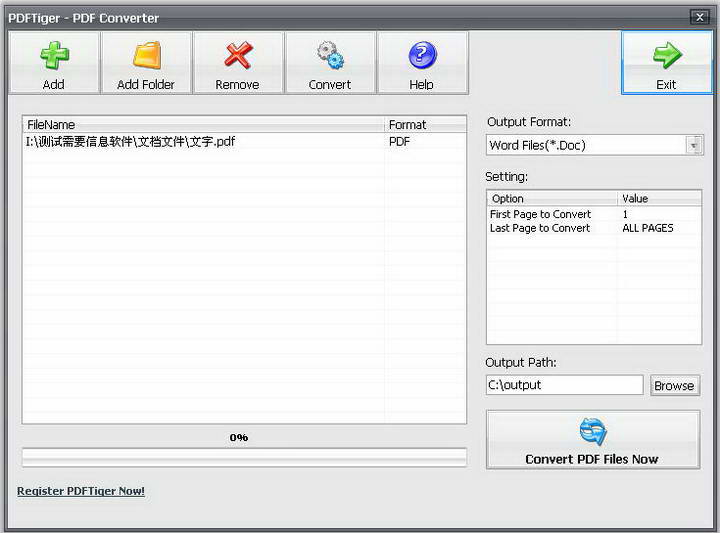Click the Register PDFTiger Now! link
Image resolution: width=720 pixels, height=533 pixels.
click(x=81, y=491)
